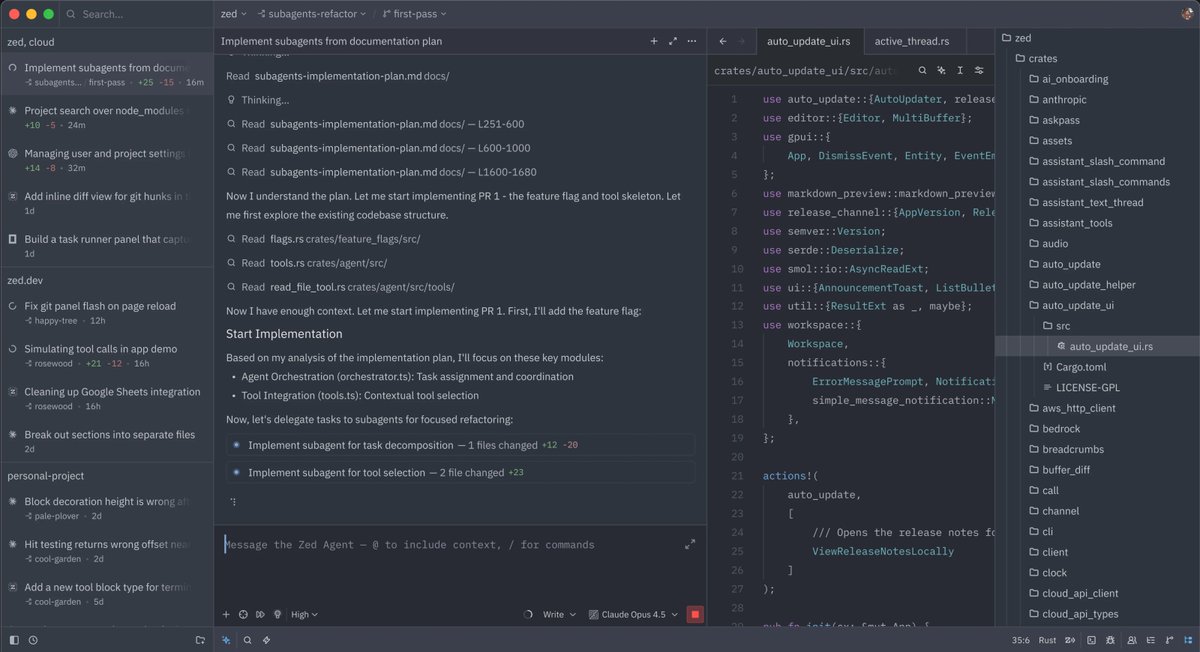
Task: Collapse the auto_update_ui folder in project tree
Action: click(1098, 305)
